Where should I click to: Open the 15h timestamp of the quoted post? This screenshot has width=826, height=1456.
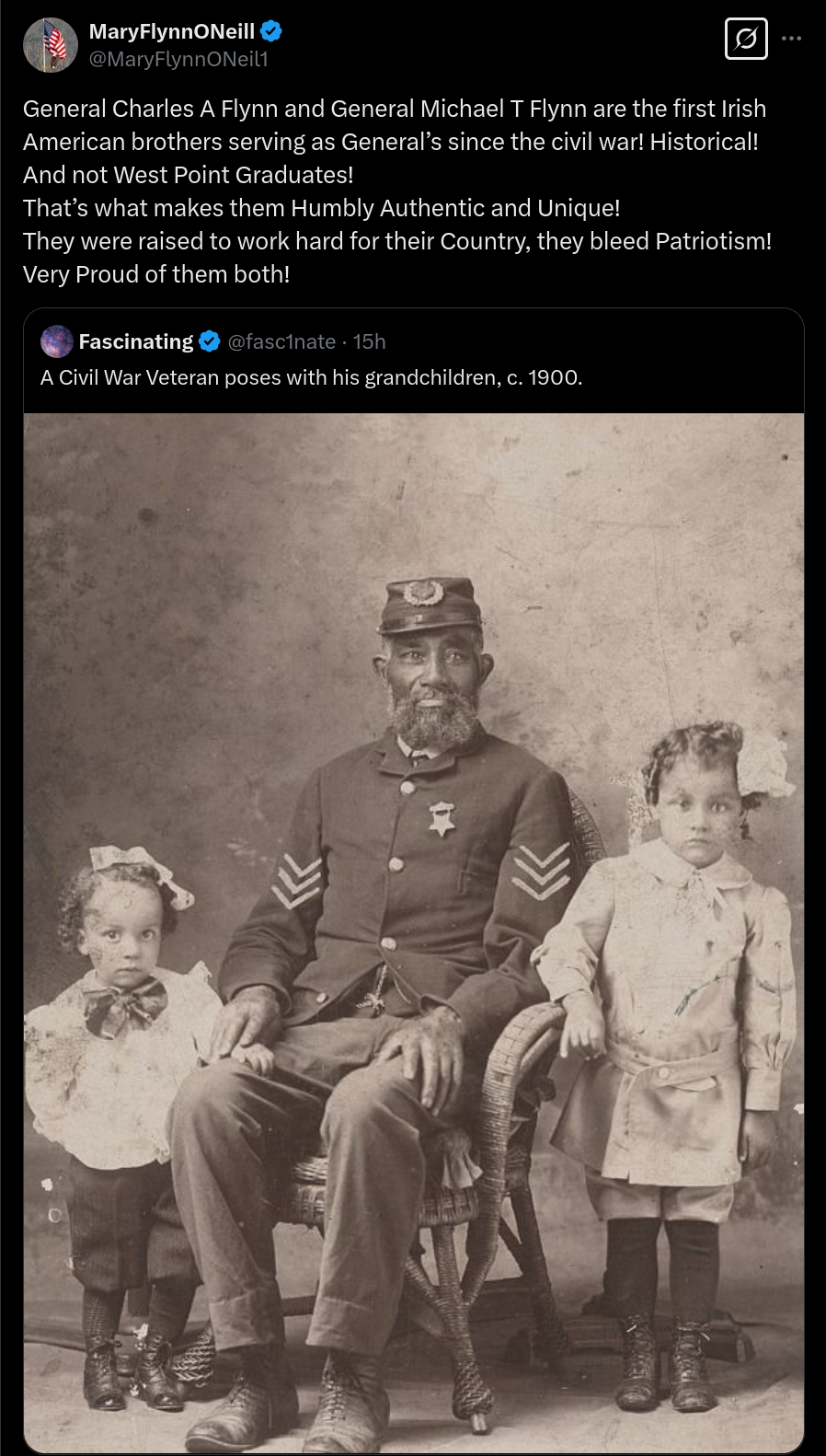(x=370, y=341)
